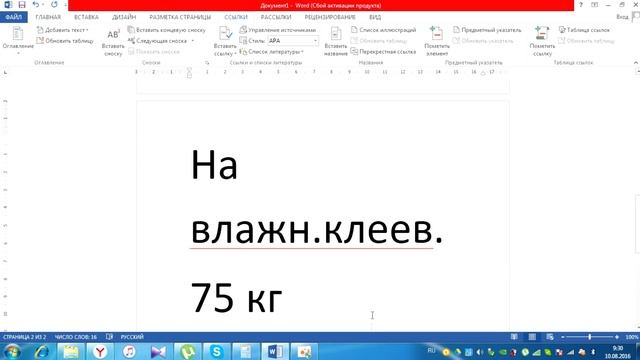Click the proofing check icon in status bar
The width and height of the screenshot is (640, 360).
(109, 337)
